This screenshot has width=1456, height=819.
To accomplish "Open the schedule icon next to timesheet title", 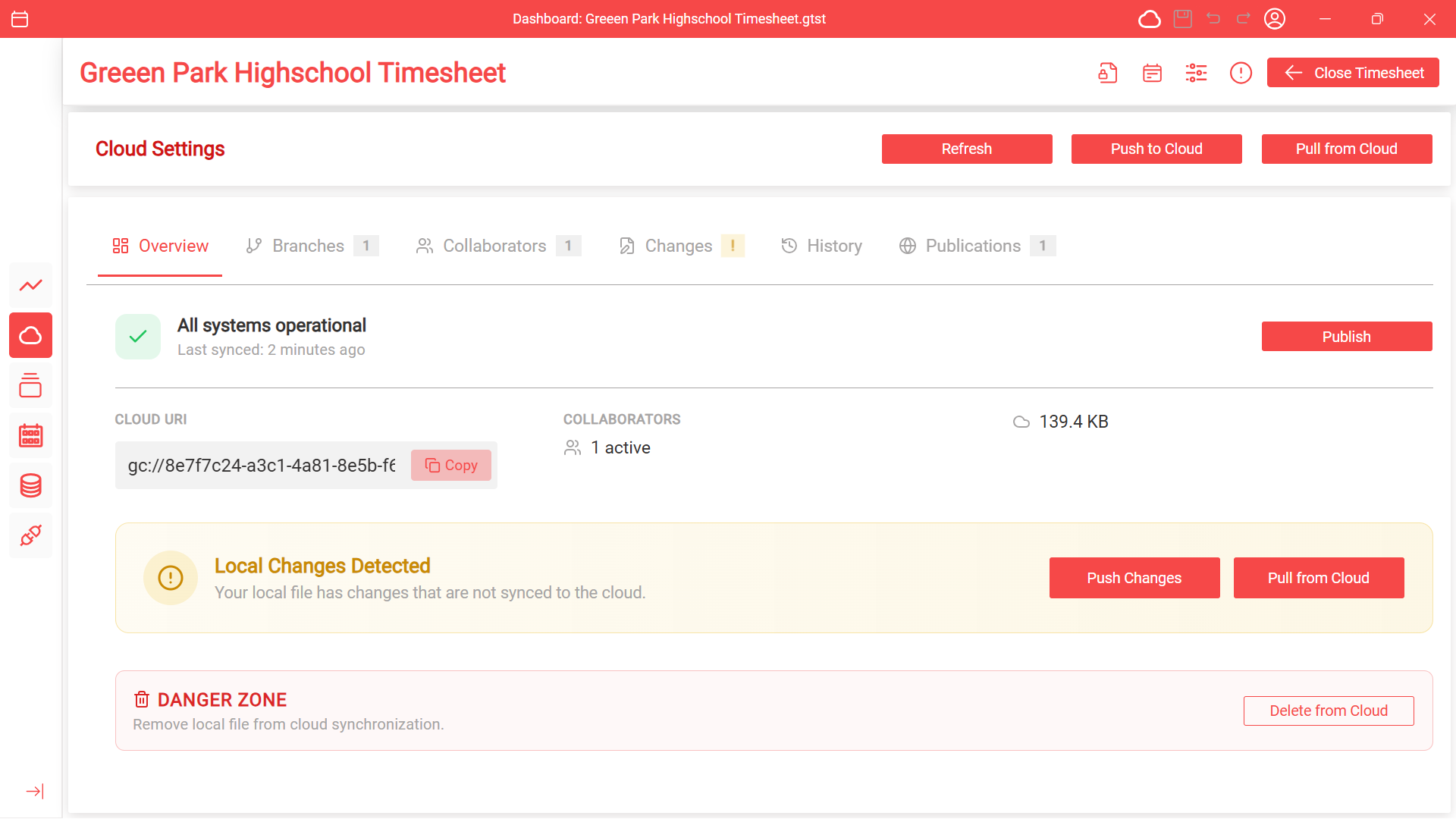I will point(1152,73).
